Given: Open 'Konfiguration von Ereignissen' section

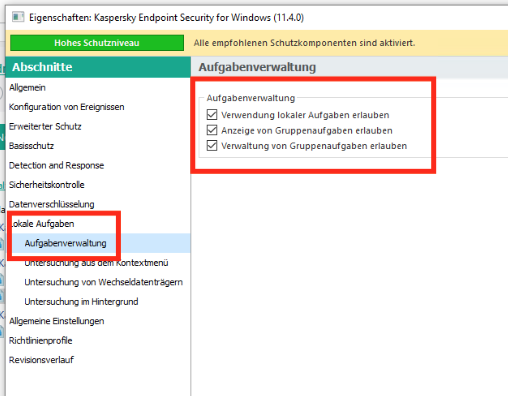Looking at the screenshot, I should [67, 107].
